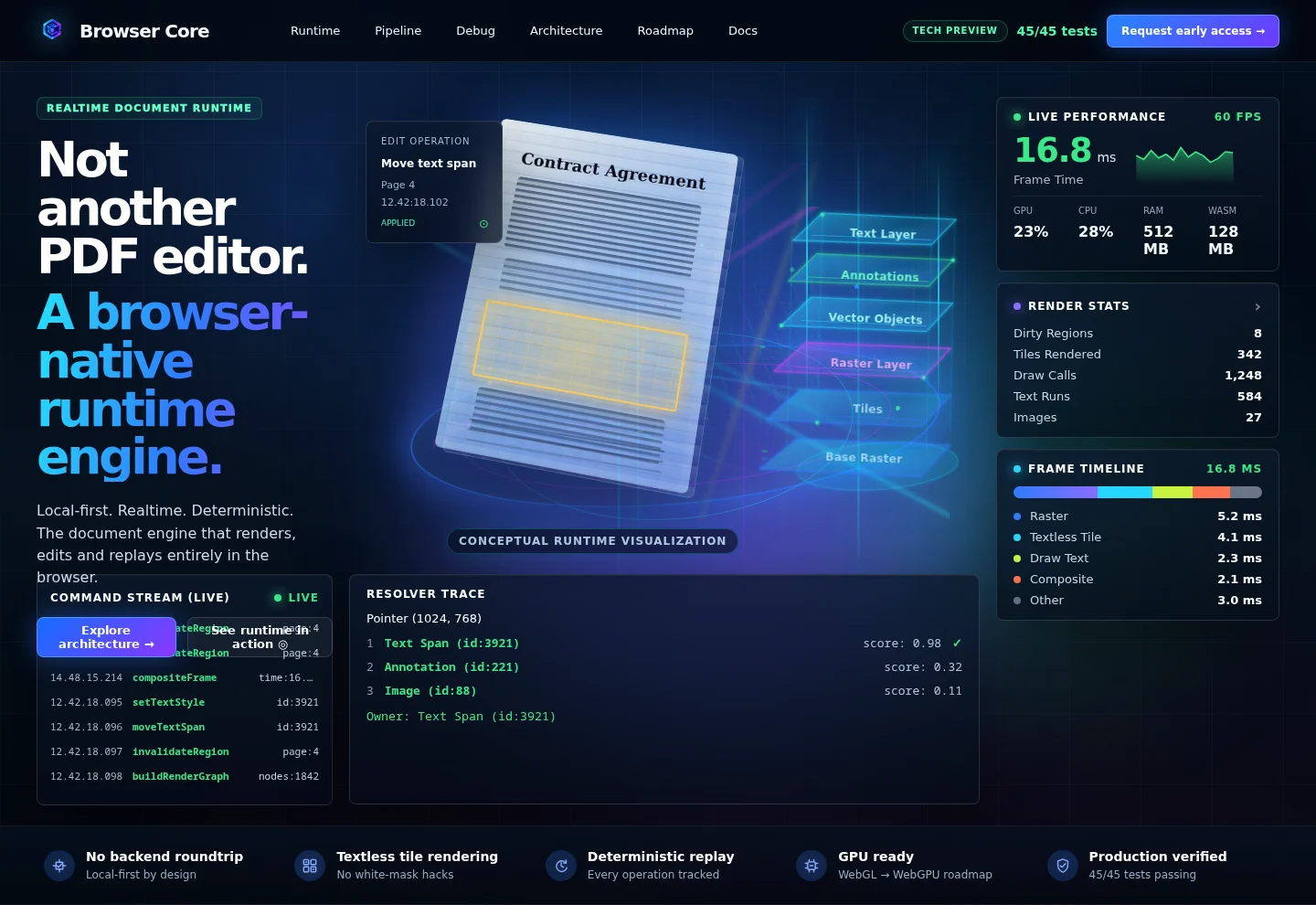This screenshot has width=1316, height=905.
Task: Click the Realtime Document Runtime tag
Action: click(x=149, y=108)
